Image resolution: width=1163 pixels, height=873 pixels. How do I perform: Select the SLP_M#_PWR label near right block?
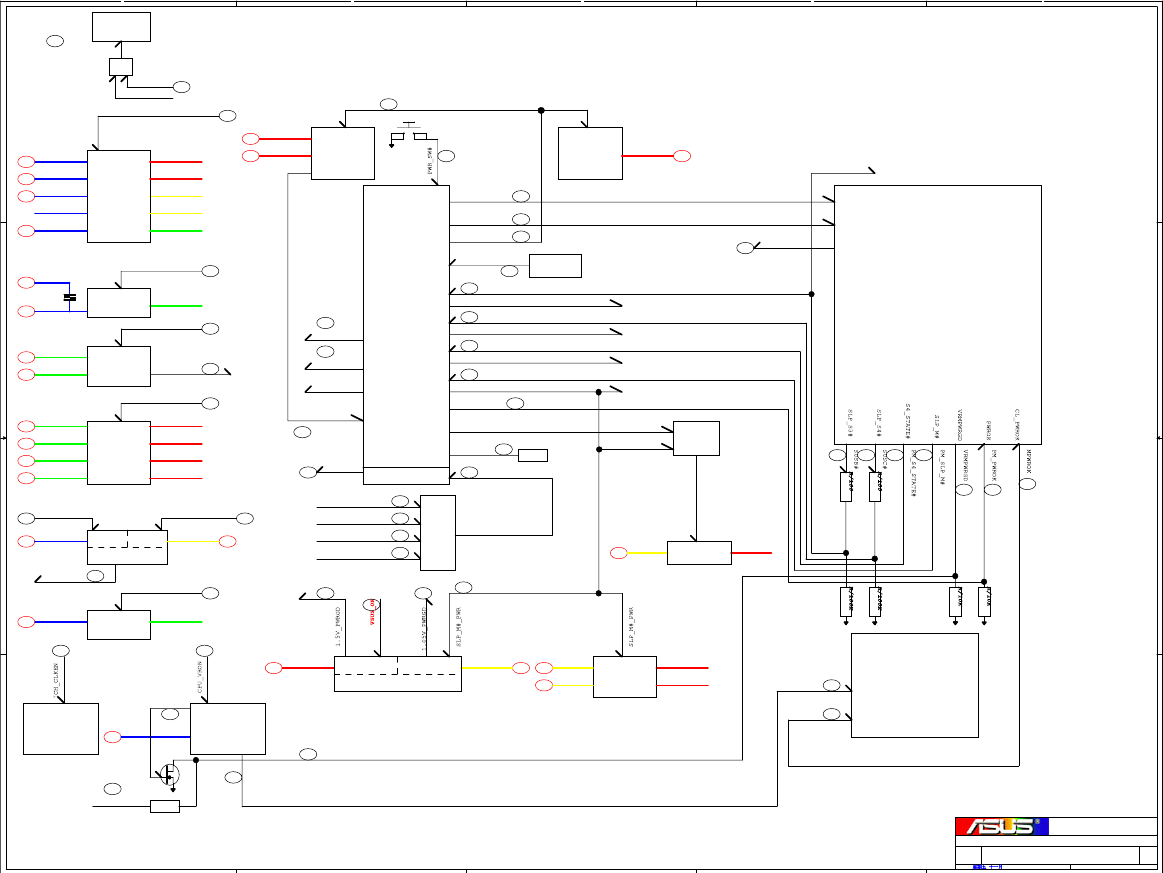[x=631, y=627]
